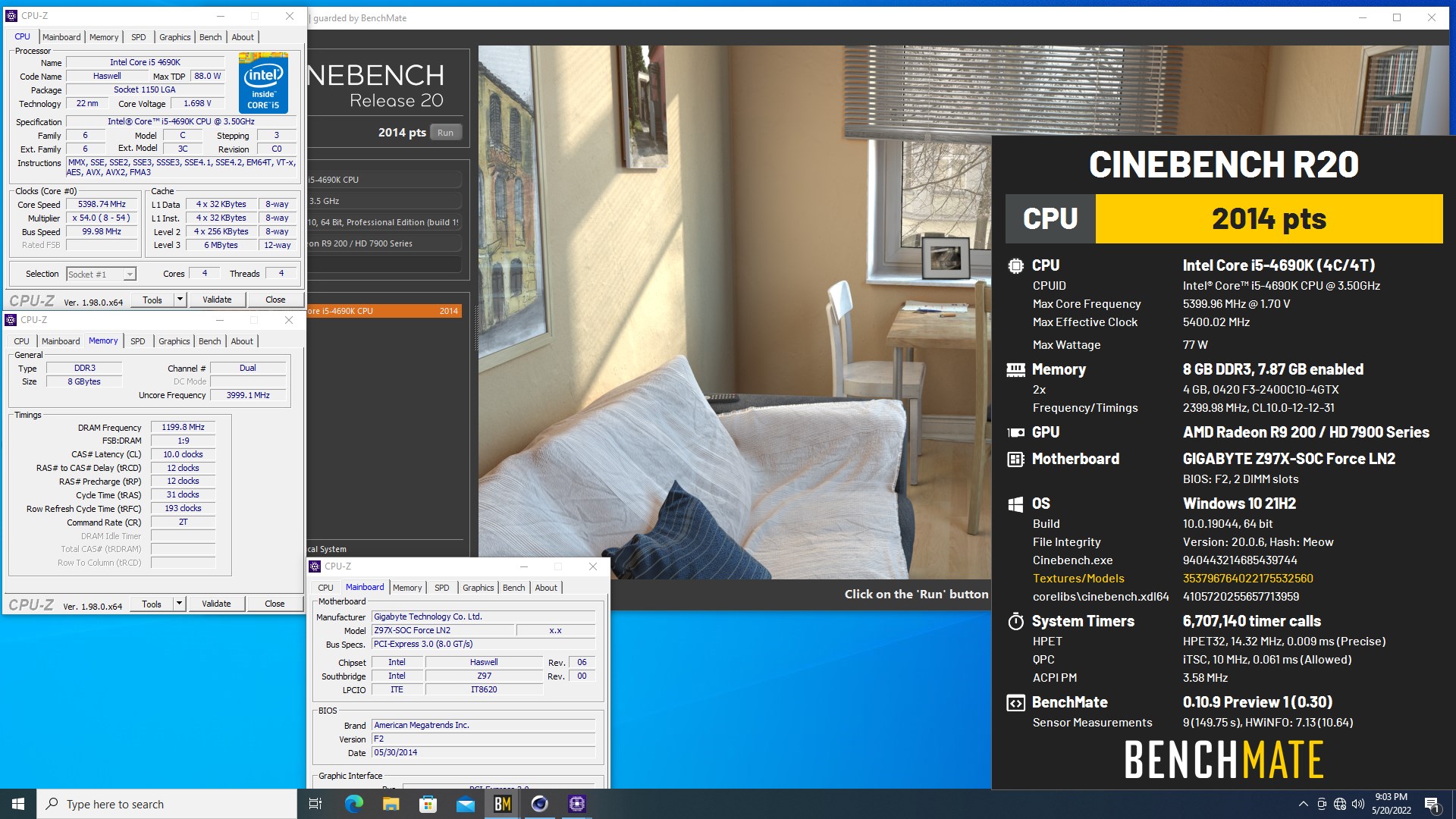Open volume control in tray
Screen dimensions: 1456x819
[1357, 804]
